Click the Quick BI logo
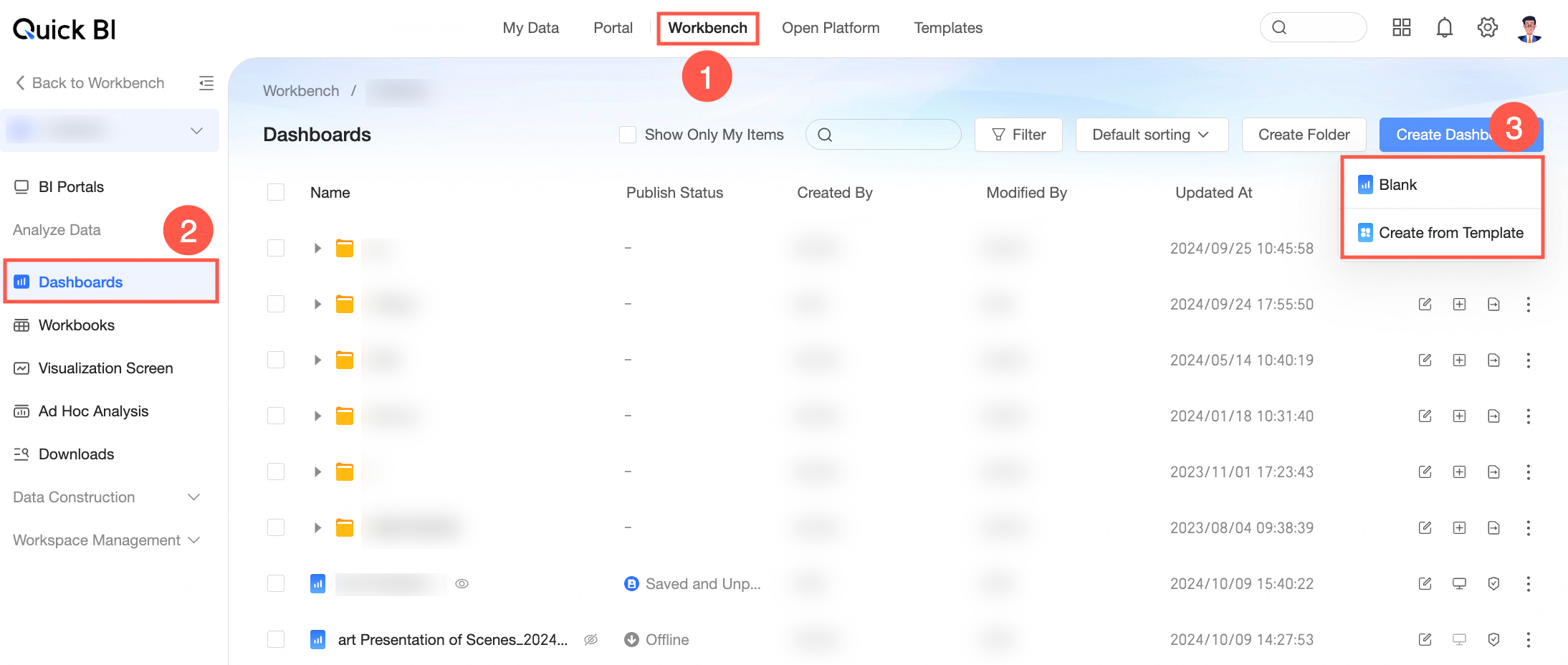 coord(64,29)
